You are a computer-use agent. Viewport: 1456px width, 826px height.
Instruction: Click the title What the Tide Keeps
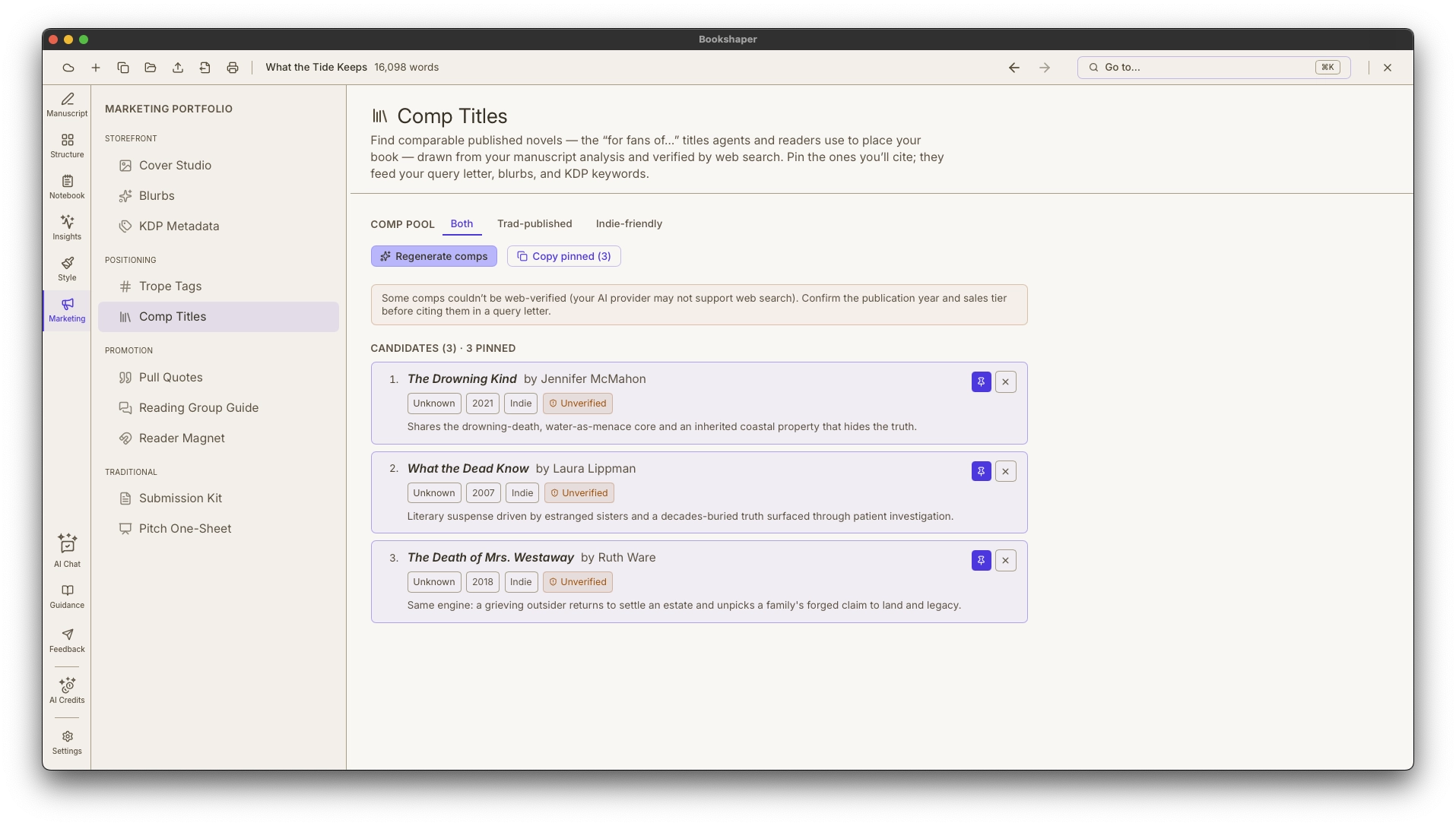[316, 68]
